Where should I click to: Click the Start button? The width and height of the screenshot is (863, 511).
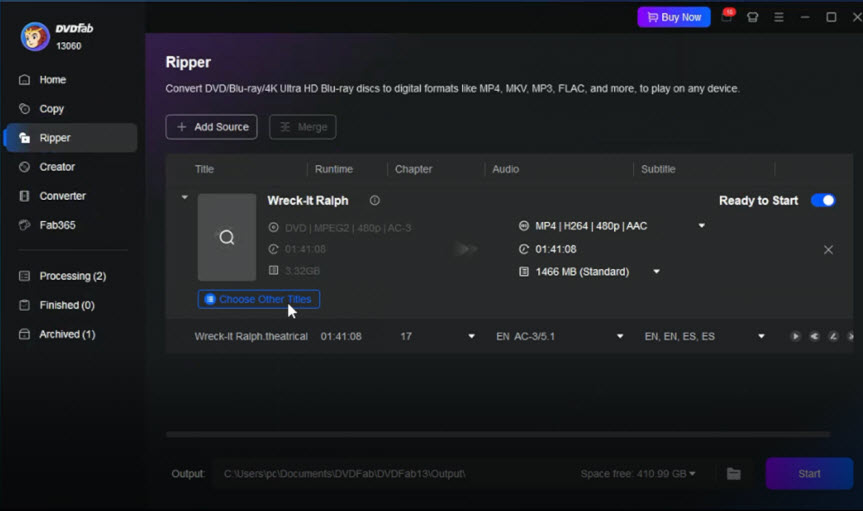pyautogui.click(x=809, y=474)
